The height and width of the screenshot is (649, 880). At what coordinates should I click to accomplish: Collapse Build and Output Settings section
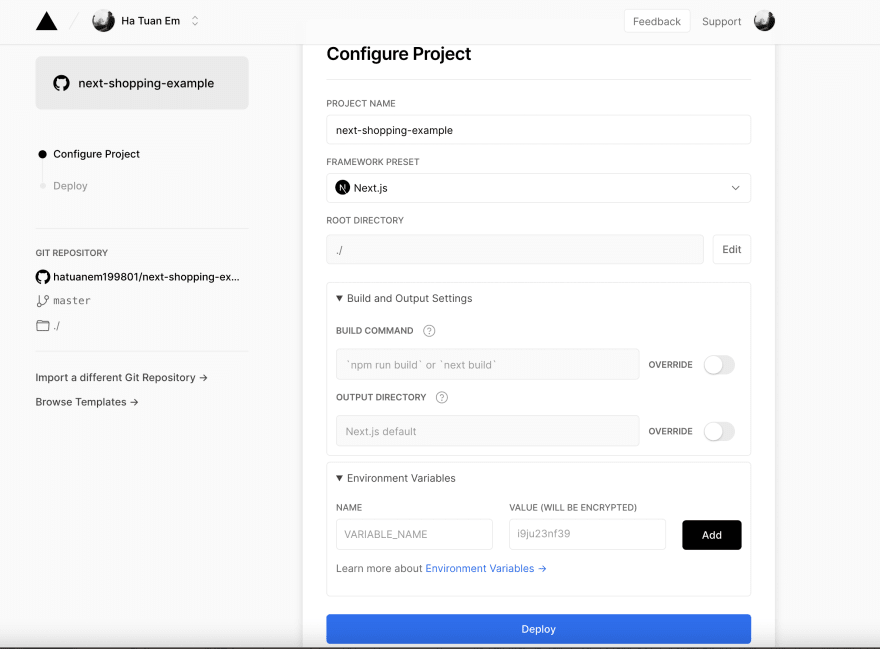pyautogui.click(x=404, y=298)
